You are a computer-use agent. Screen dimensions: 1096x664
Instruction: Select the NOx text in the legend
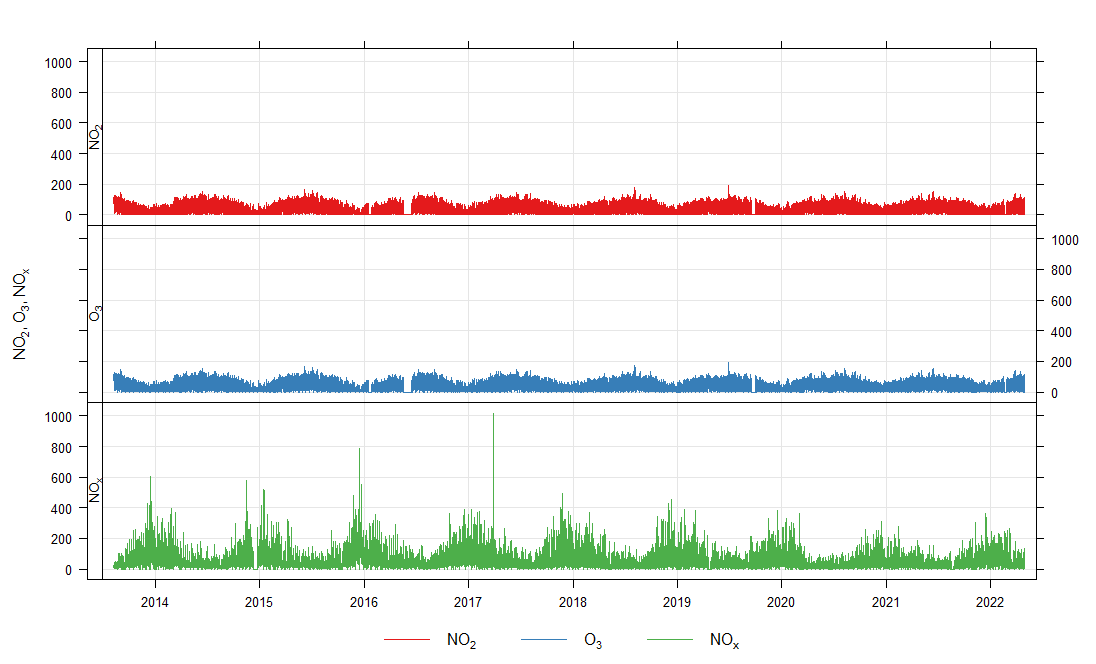point(724,640)
